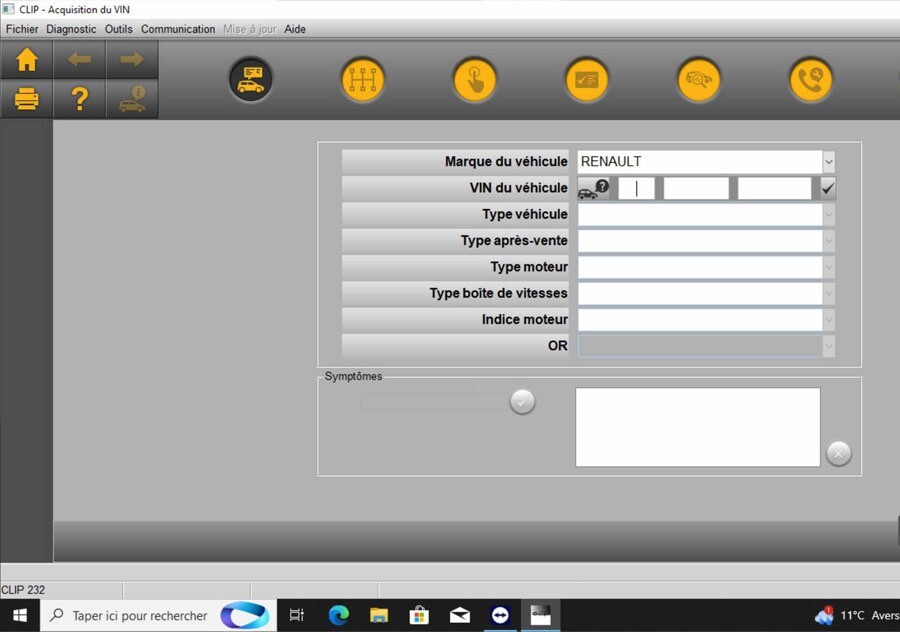Open the Mail app from the taskbar
This screenshot has height=632, width=900.
click(x=460, y=615)
